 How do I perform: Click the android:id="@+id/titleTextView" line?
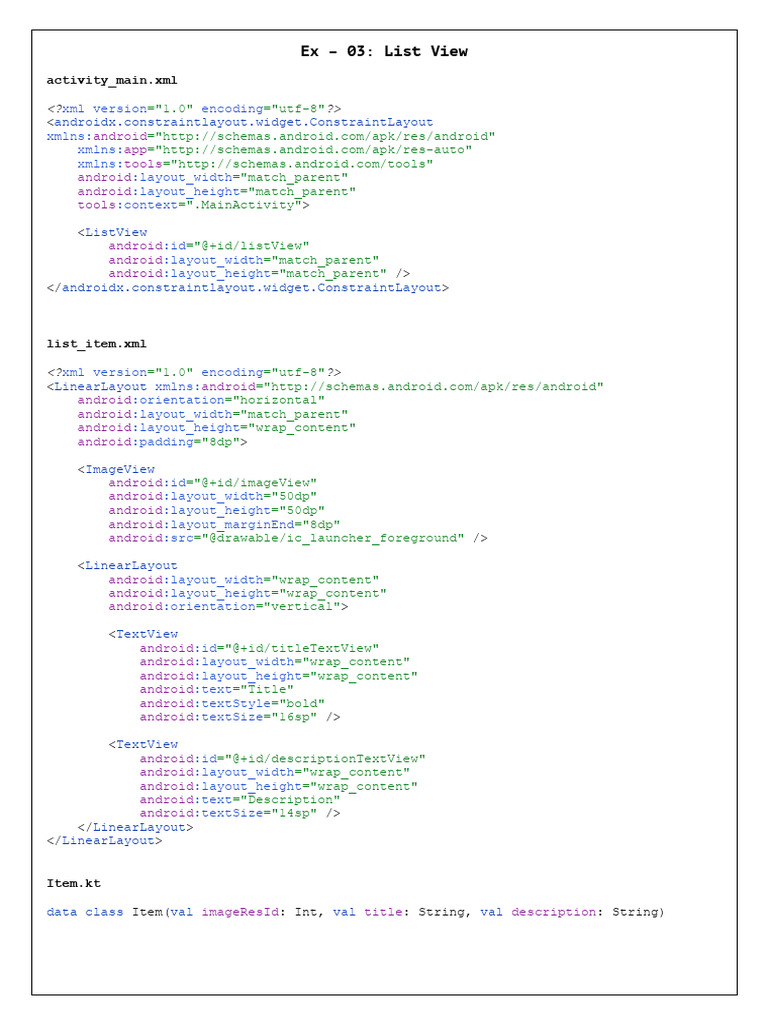click(x=259, y=648)
